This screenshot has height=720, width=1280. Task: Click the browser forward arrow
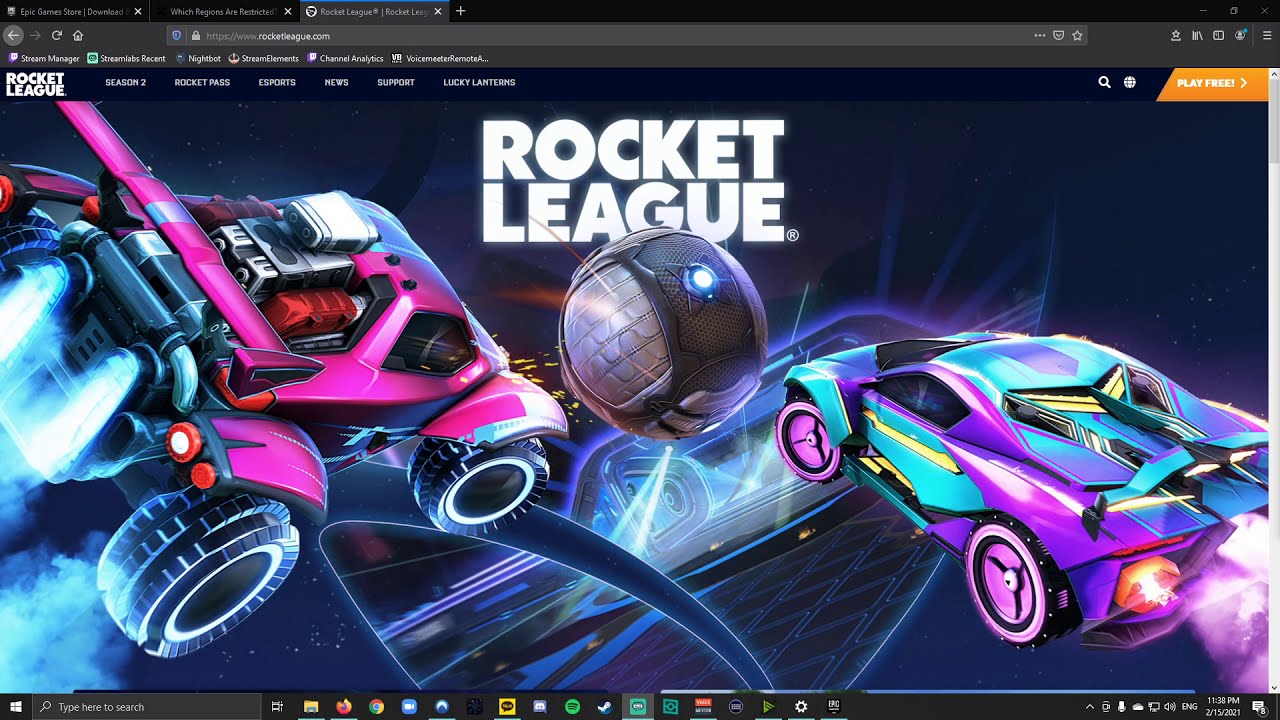point(35,35)
